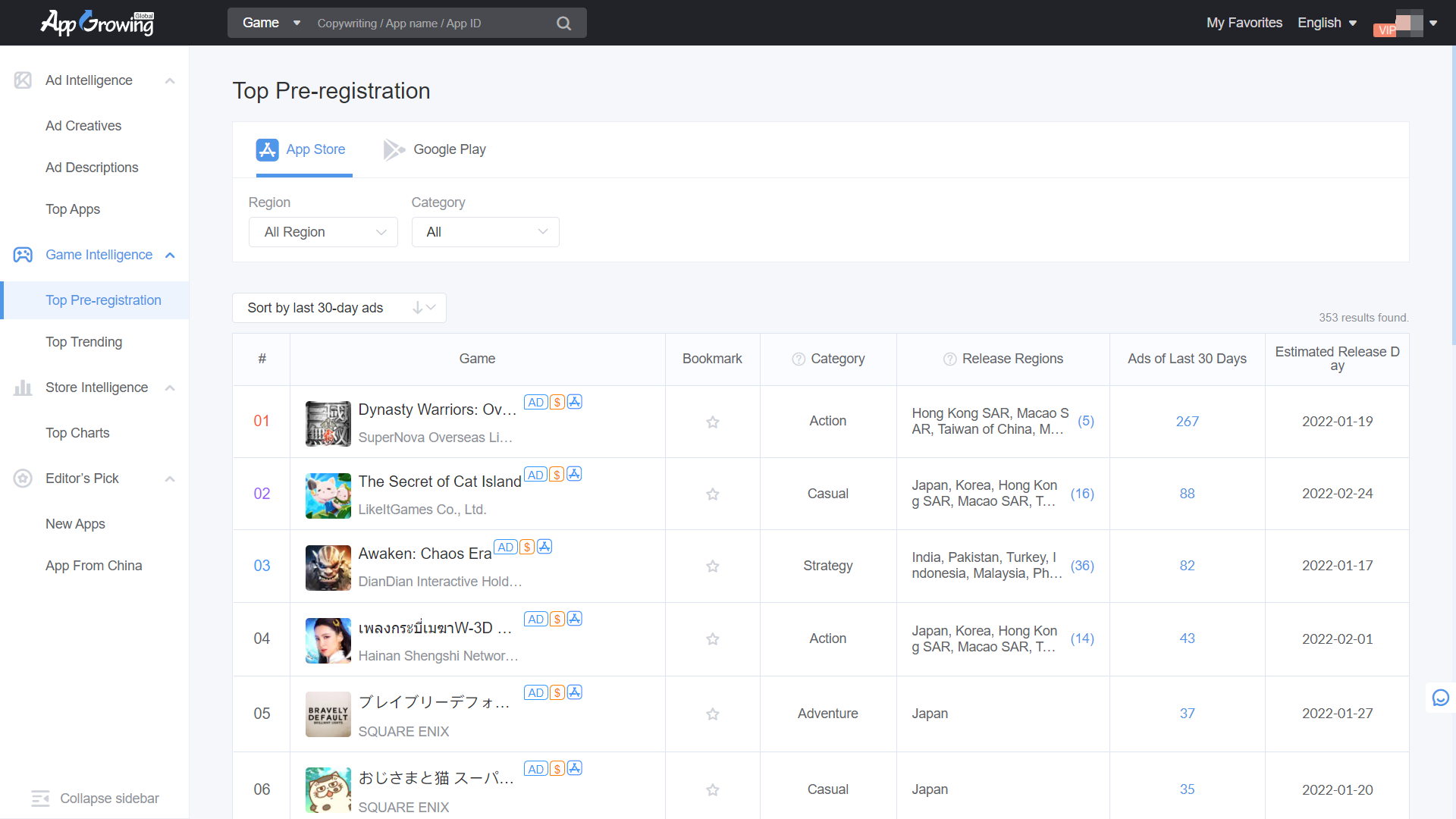Open the chat support bubble icon
The width and height of the screenshot is (1456, 819).
pos(1441,698)
